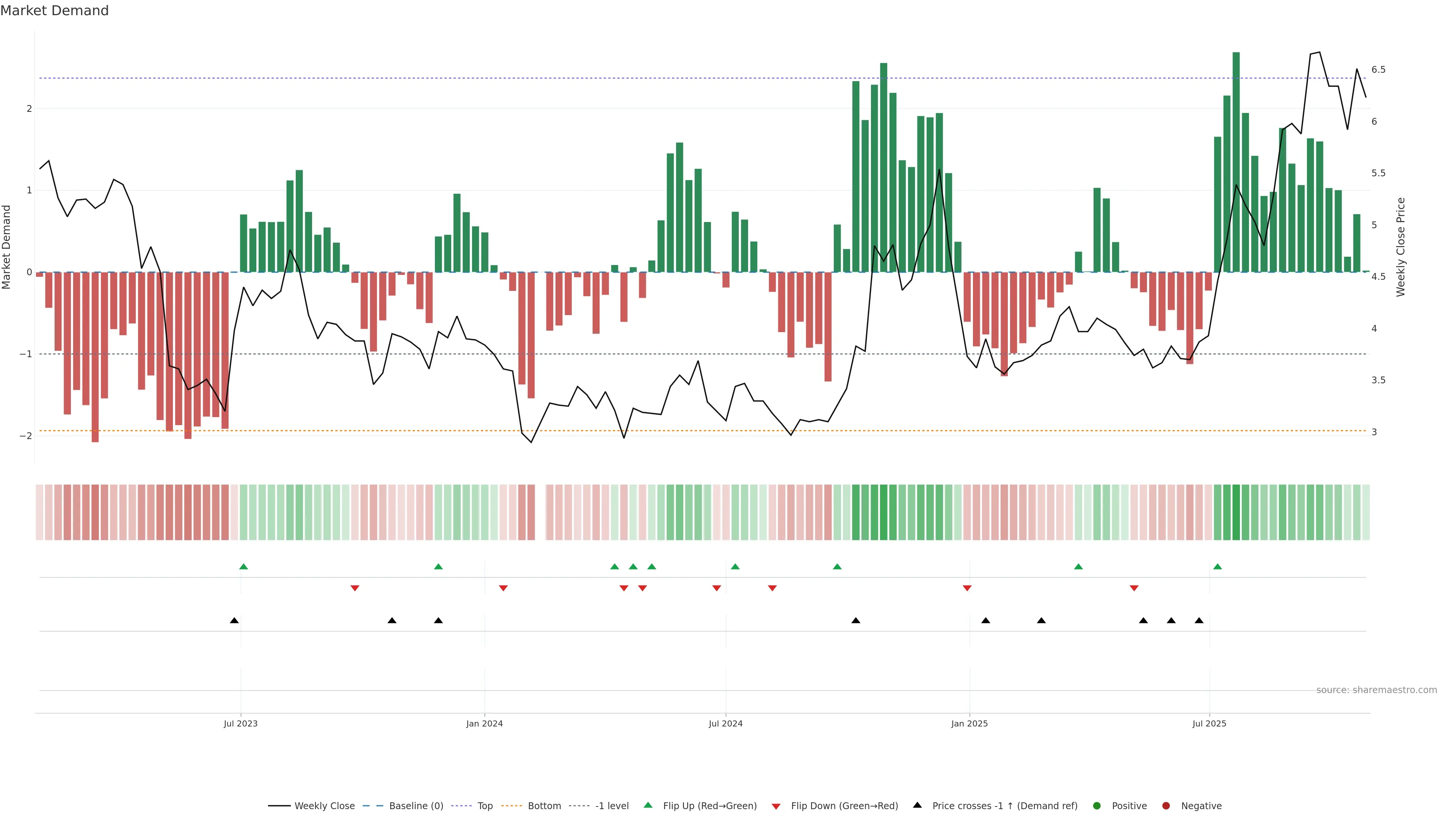Click the first heatmap strip cell at left
This screenshot has height=819, width=1456.
click(39, 512)
